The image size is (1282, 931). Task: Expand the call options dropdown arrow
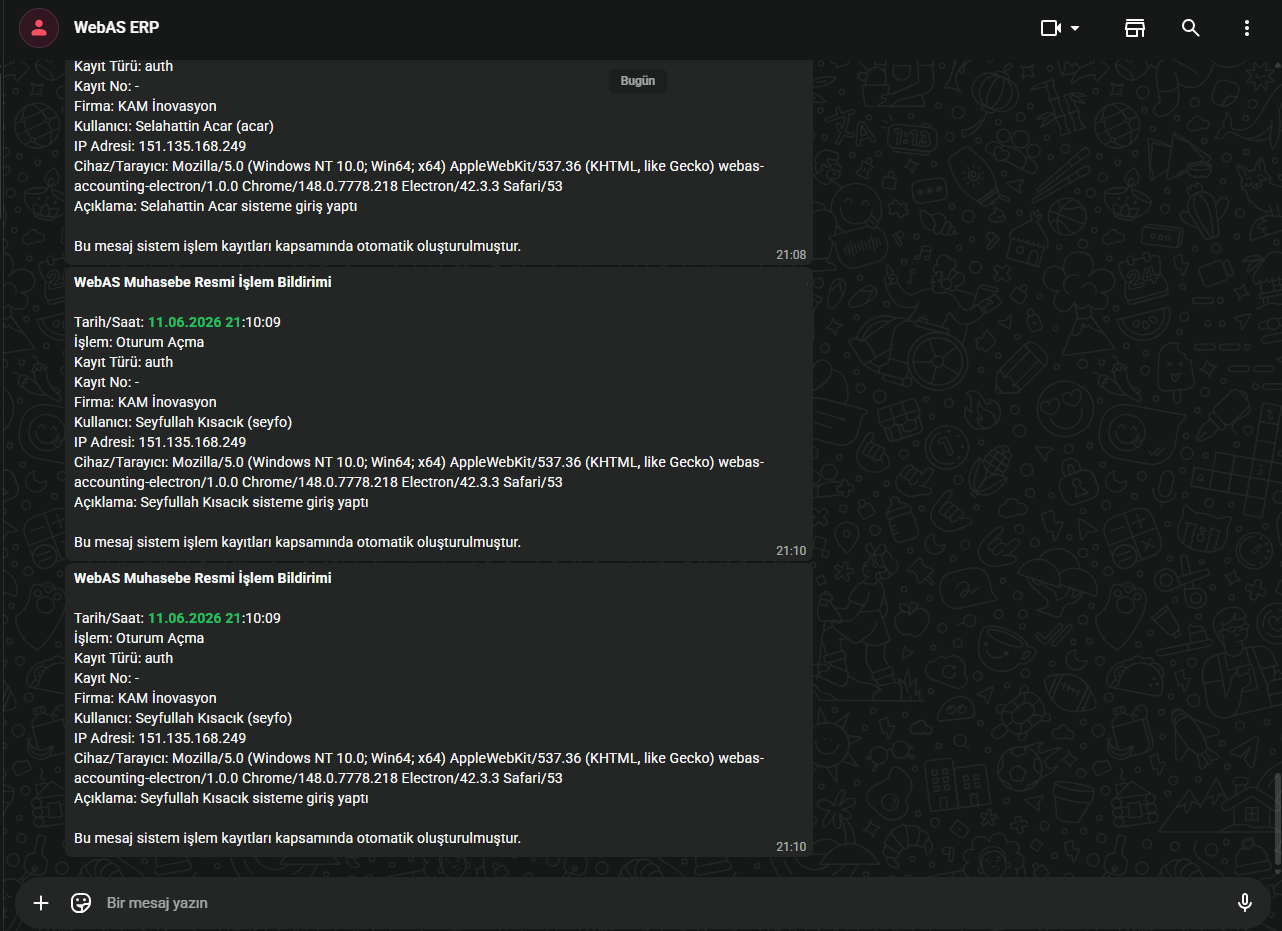point(1075,28)
